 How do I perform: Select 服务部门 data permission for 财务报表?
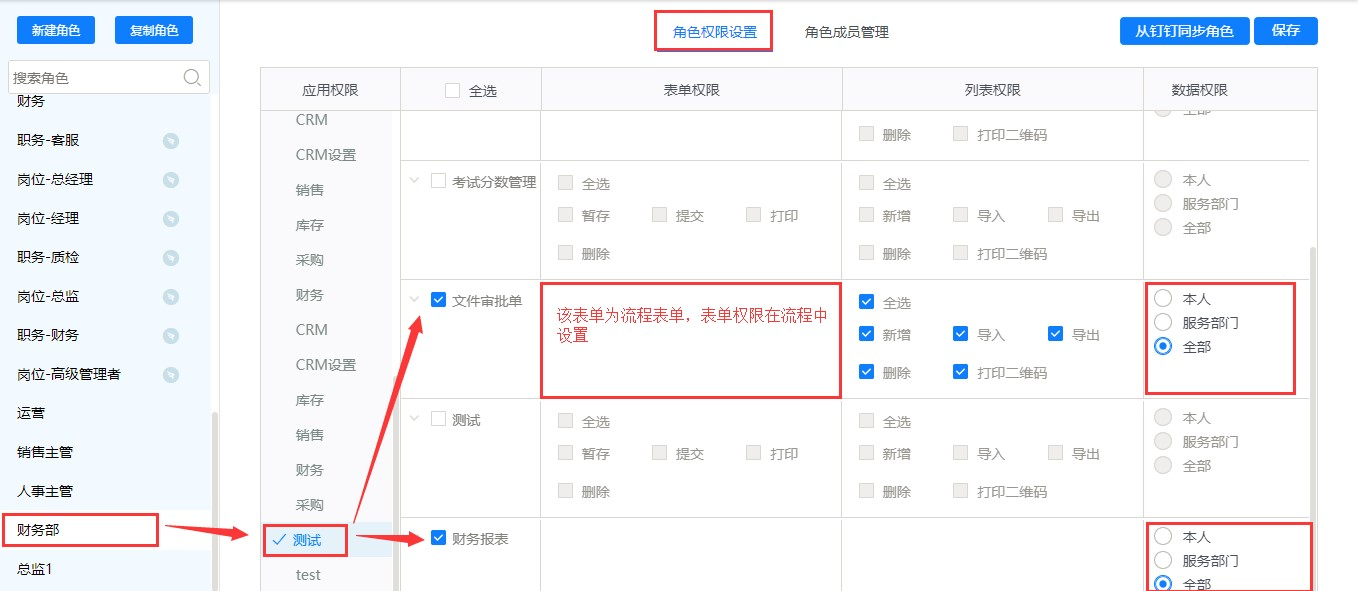(1163, 561)
